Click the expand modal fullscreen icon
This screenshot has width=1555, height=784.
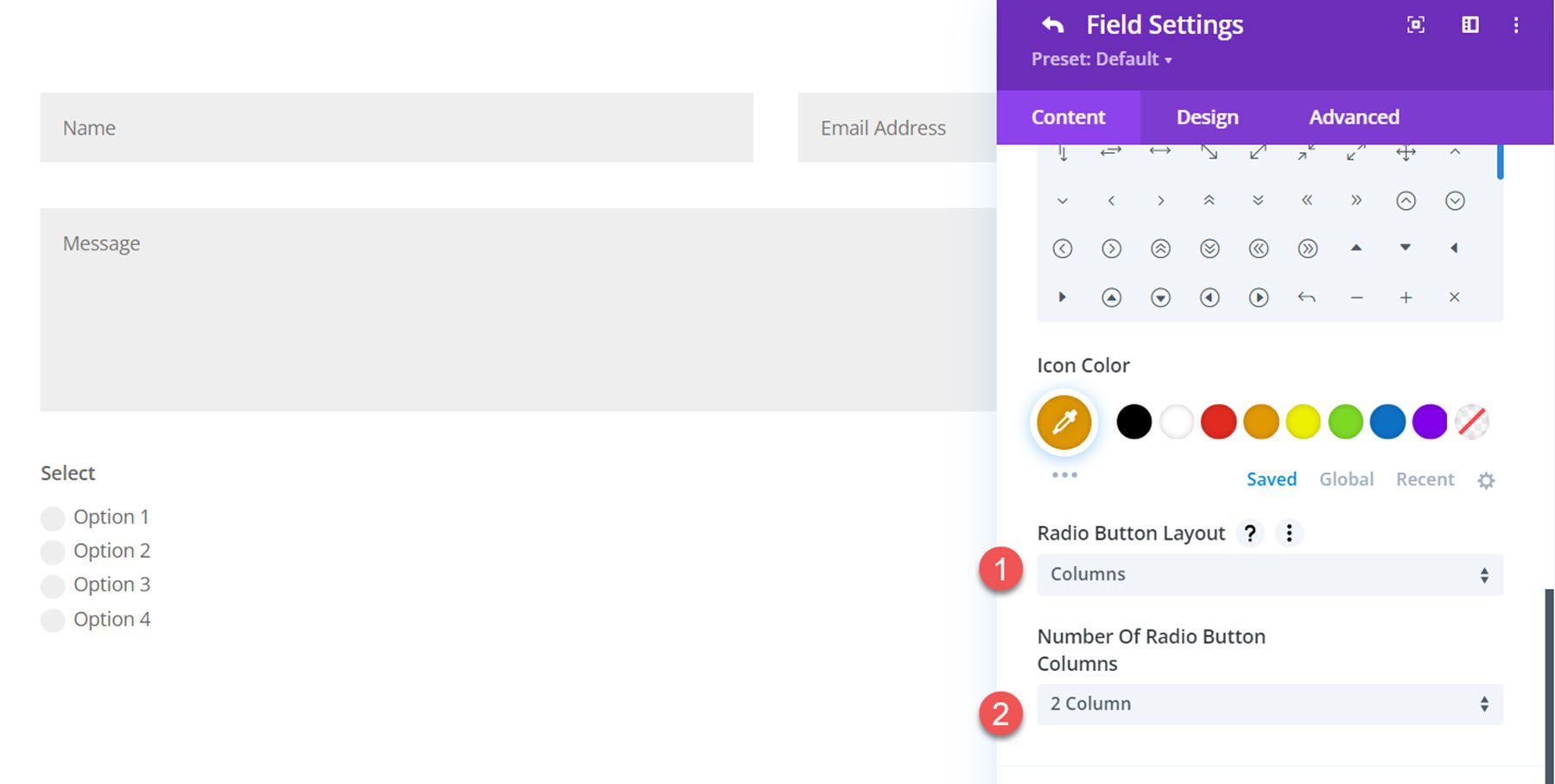point(1416,25)
